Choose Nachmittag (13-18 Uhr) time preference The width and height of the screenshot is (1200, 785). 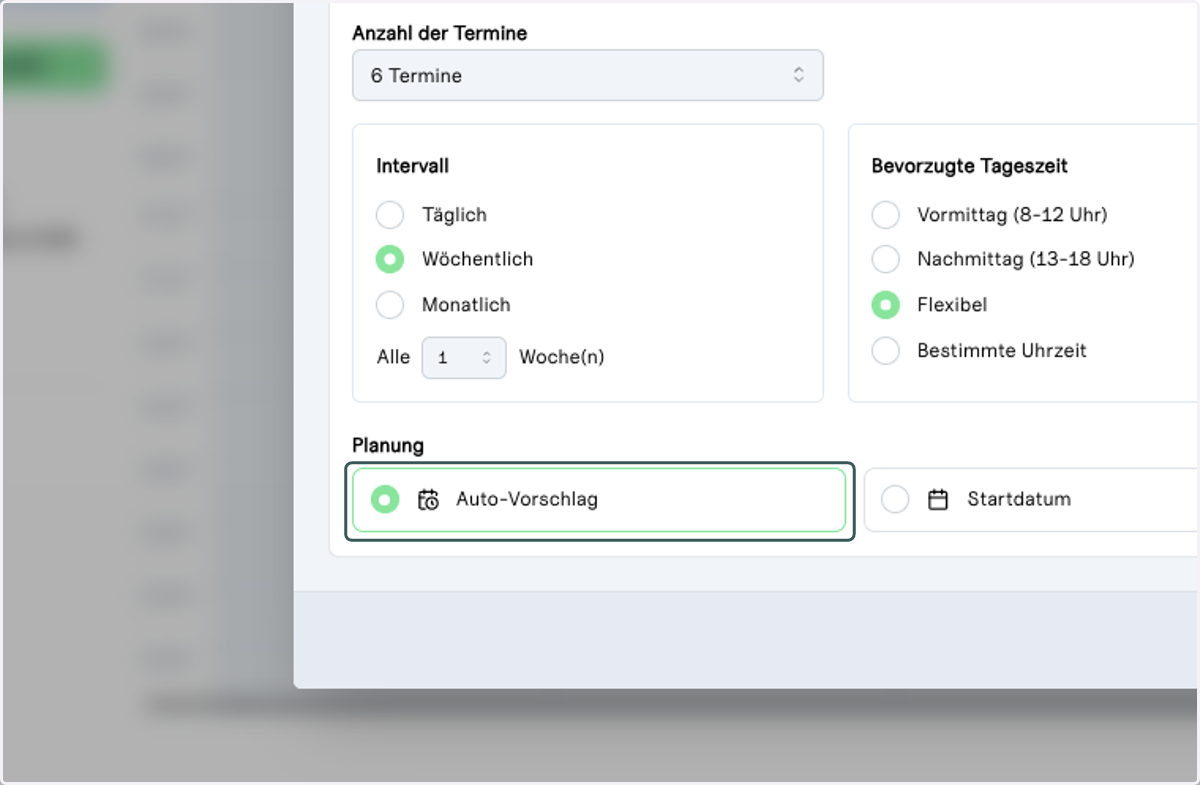(x=885, y=259)
